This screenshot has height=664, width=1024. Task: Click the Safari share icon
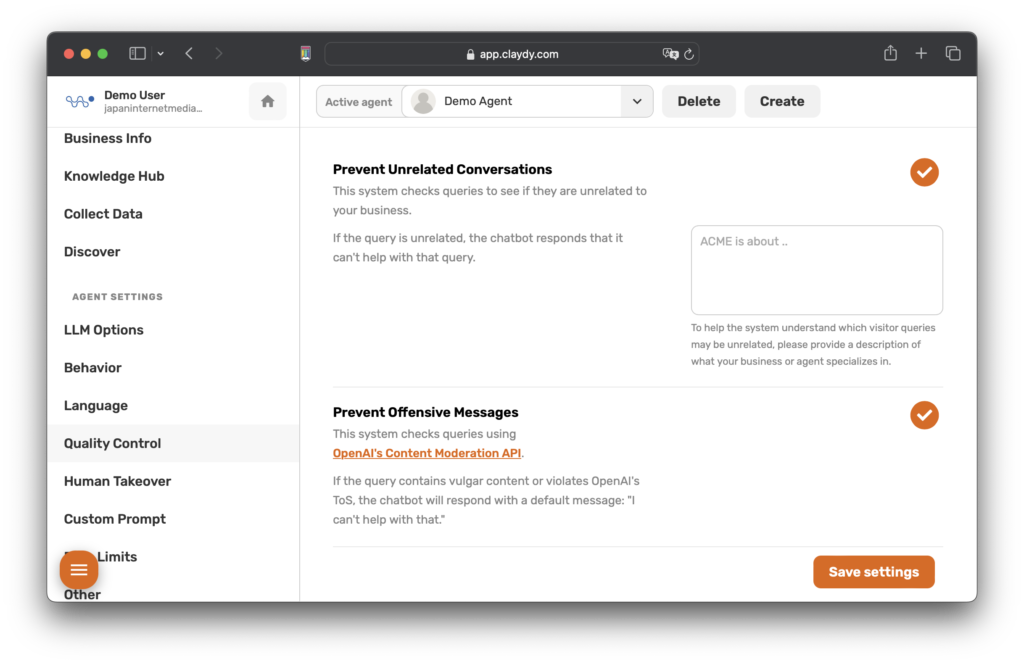890,54
